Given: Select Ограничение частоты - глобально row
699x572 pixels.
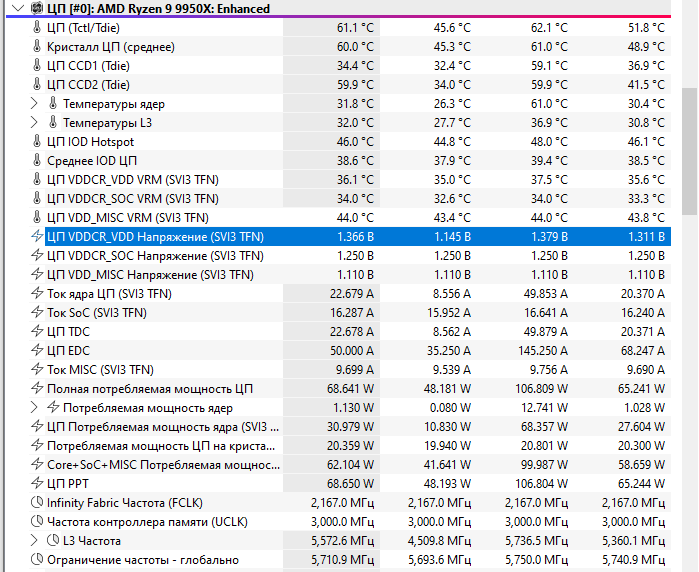Looking at the screenshot, I should [x=350, y=560].
